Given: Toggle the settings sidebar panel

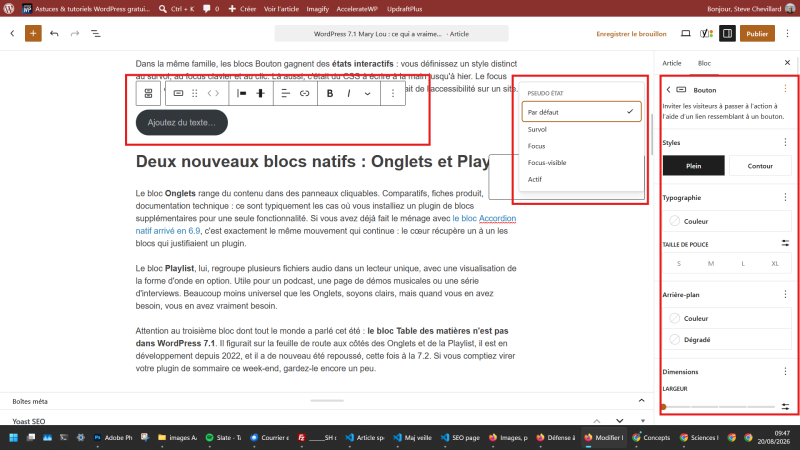Looking at the screenshot, I should [728, 34].
